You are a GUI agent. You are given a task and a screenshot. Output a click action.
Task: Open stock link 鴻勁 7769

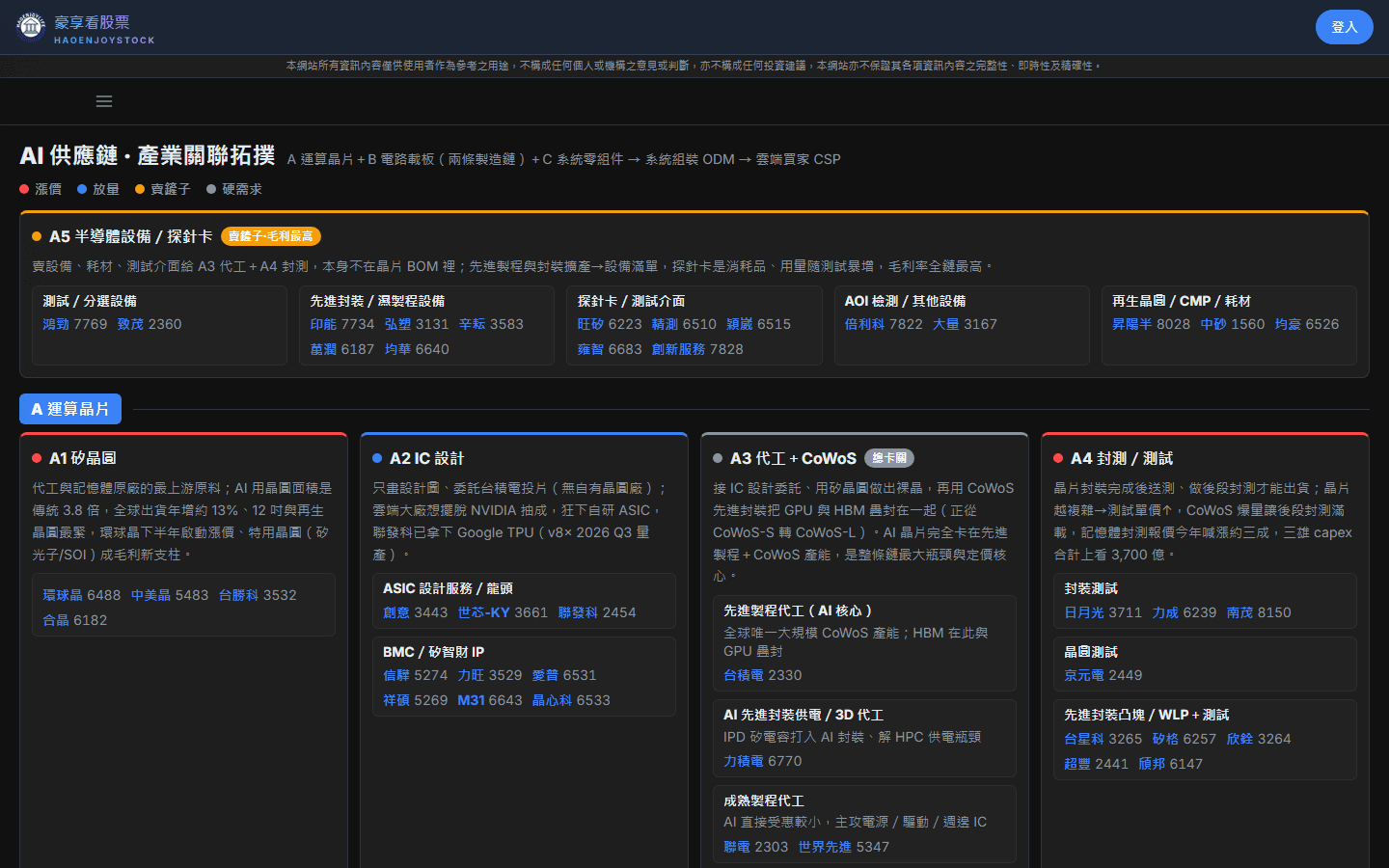(75, 324)
